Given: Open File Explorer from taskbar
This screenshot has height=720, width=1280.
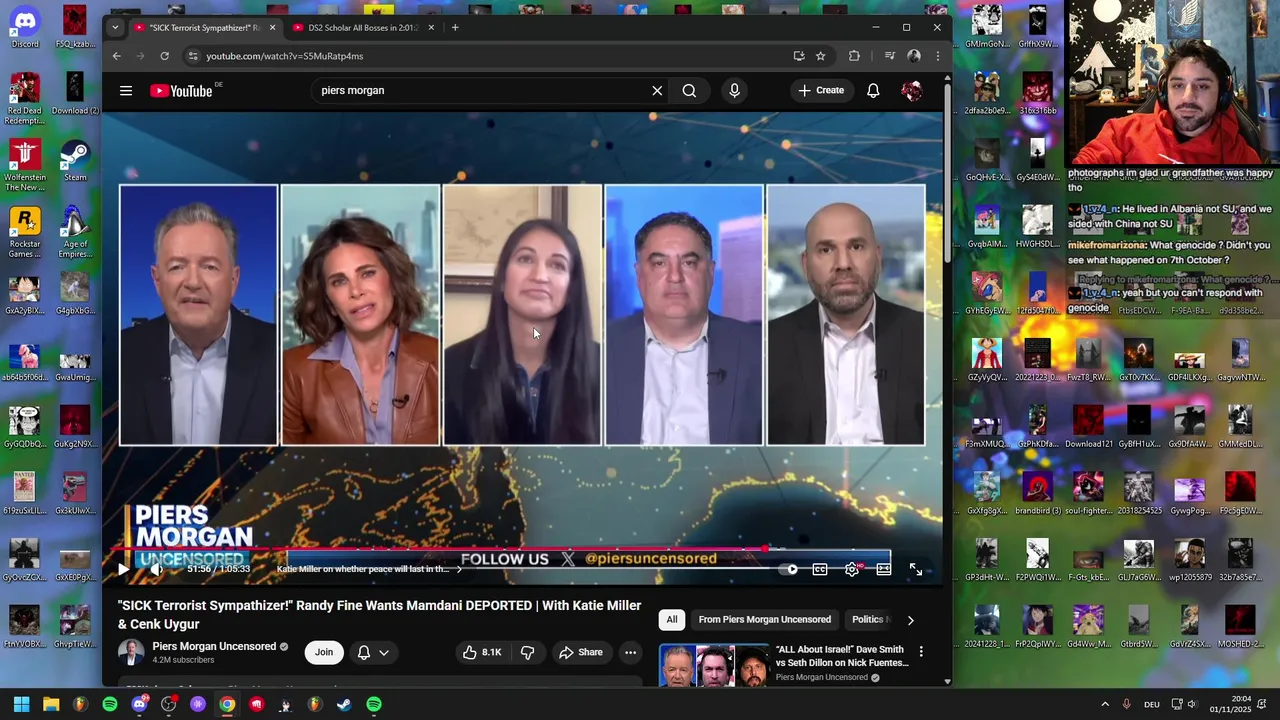Looking at the screenshot, I should coord(51,704).
